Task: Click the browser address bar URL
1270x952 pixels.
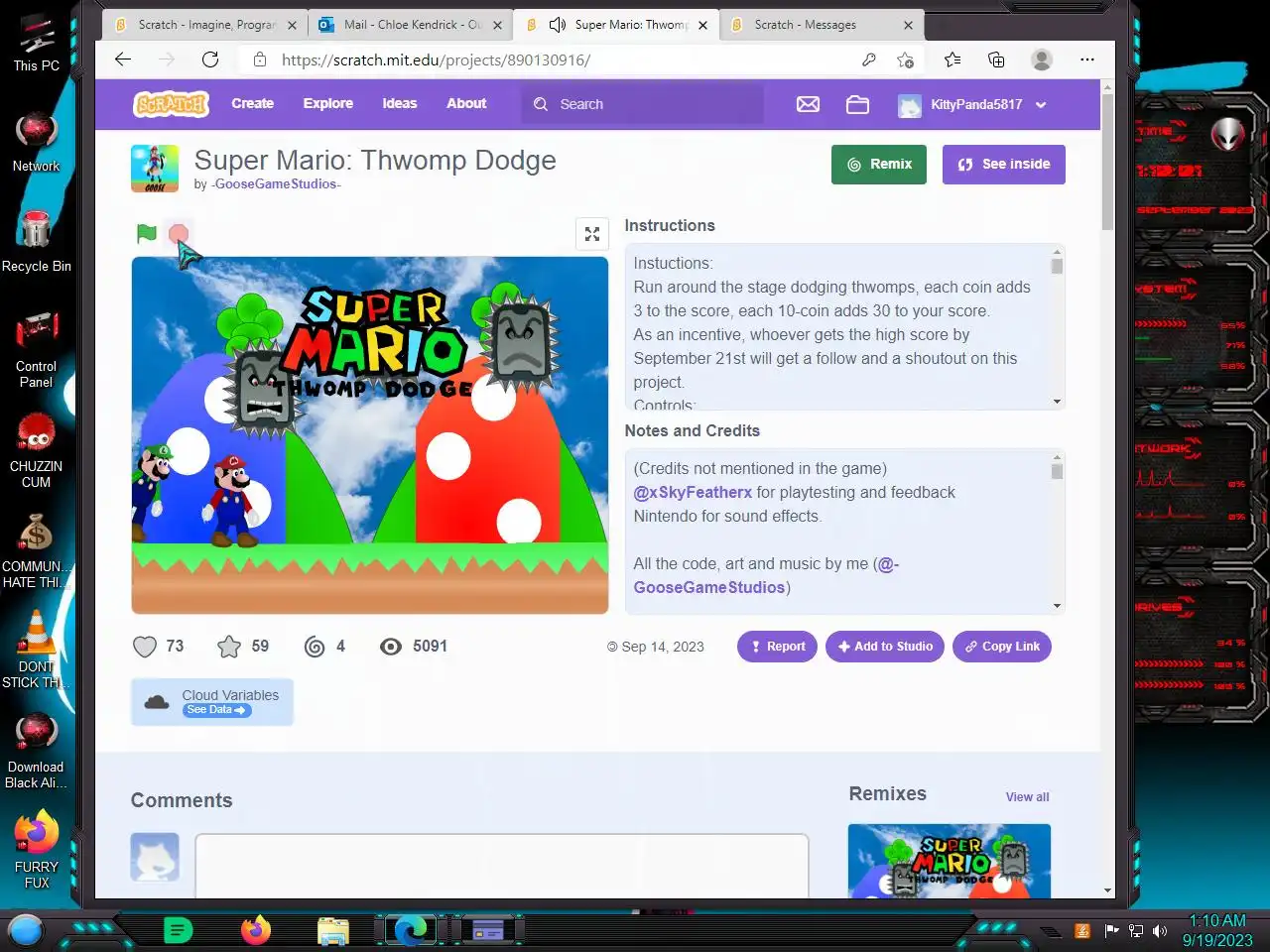Action: pyautogui.click(x=436, y=59)
